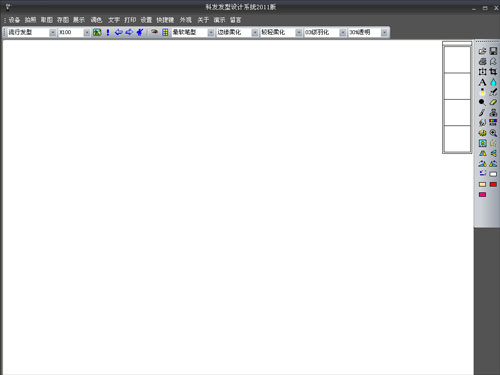Click the magnifier zoom tool icon
500x375 pixels.
(x=493, y=133)
